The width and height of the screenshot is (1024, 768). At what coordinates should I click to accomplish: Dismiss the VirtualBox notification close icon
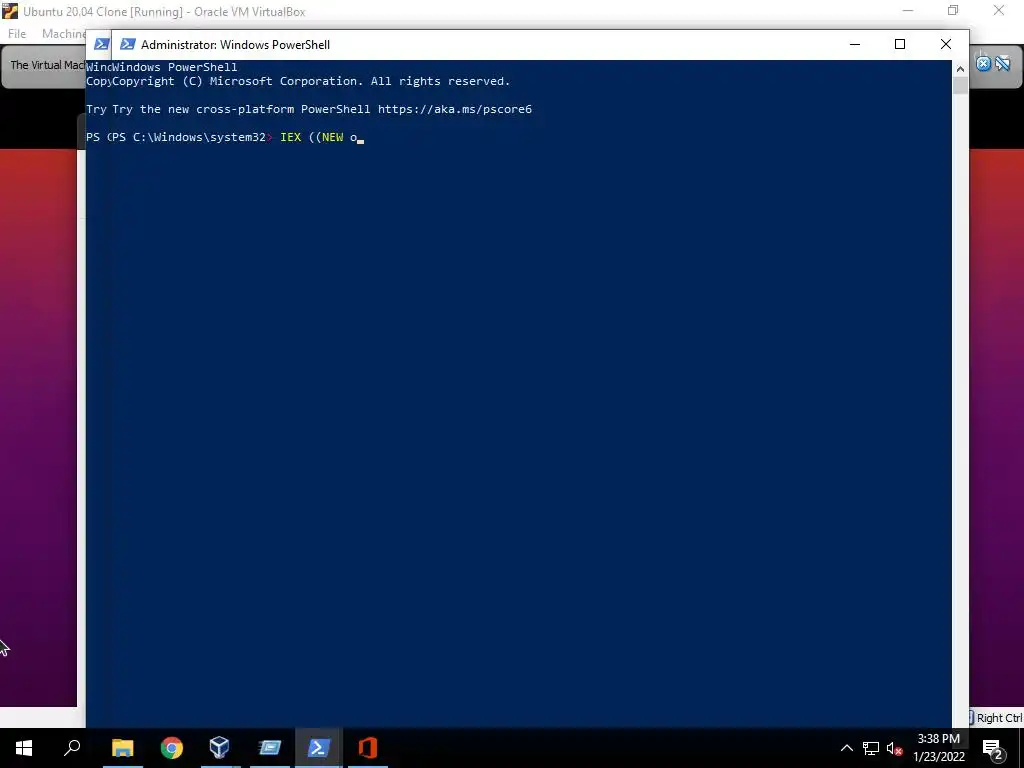click(983, 63)
